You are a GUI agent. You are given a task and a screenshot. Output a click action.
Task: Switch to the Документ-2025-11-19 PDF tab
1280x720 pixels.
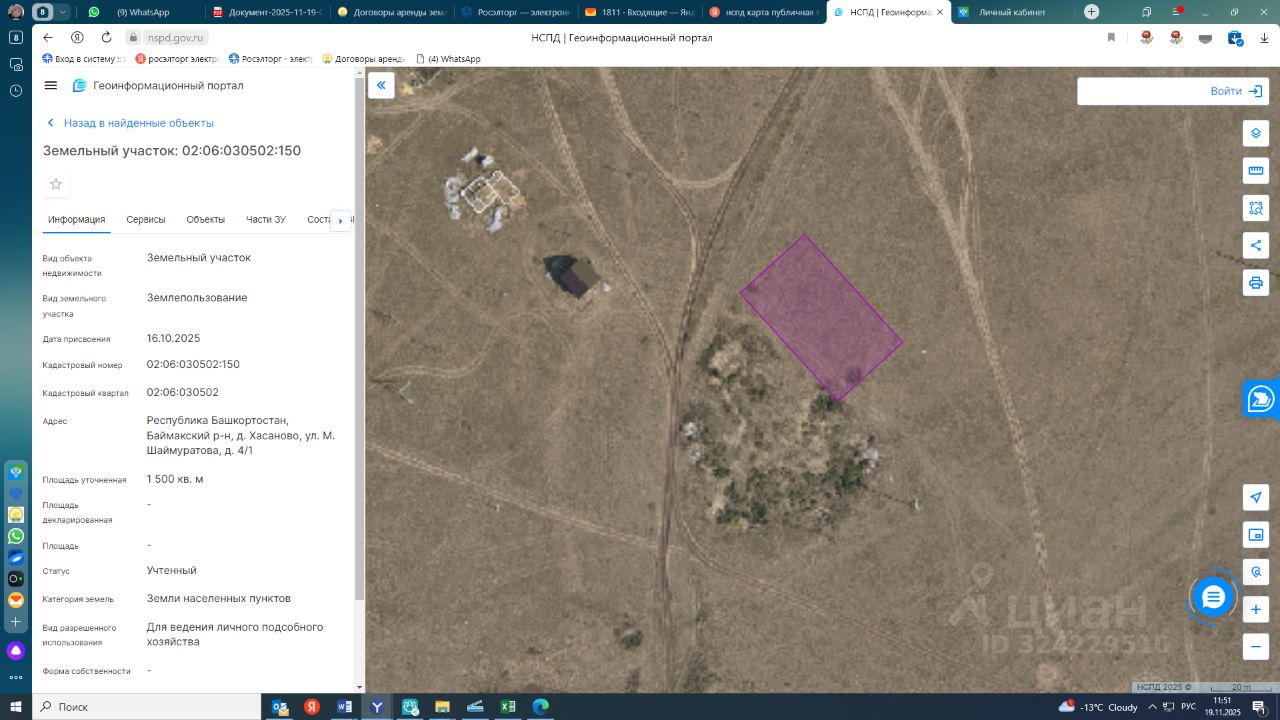point(266,12)
